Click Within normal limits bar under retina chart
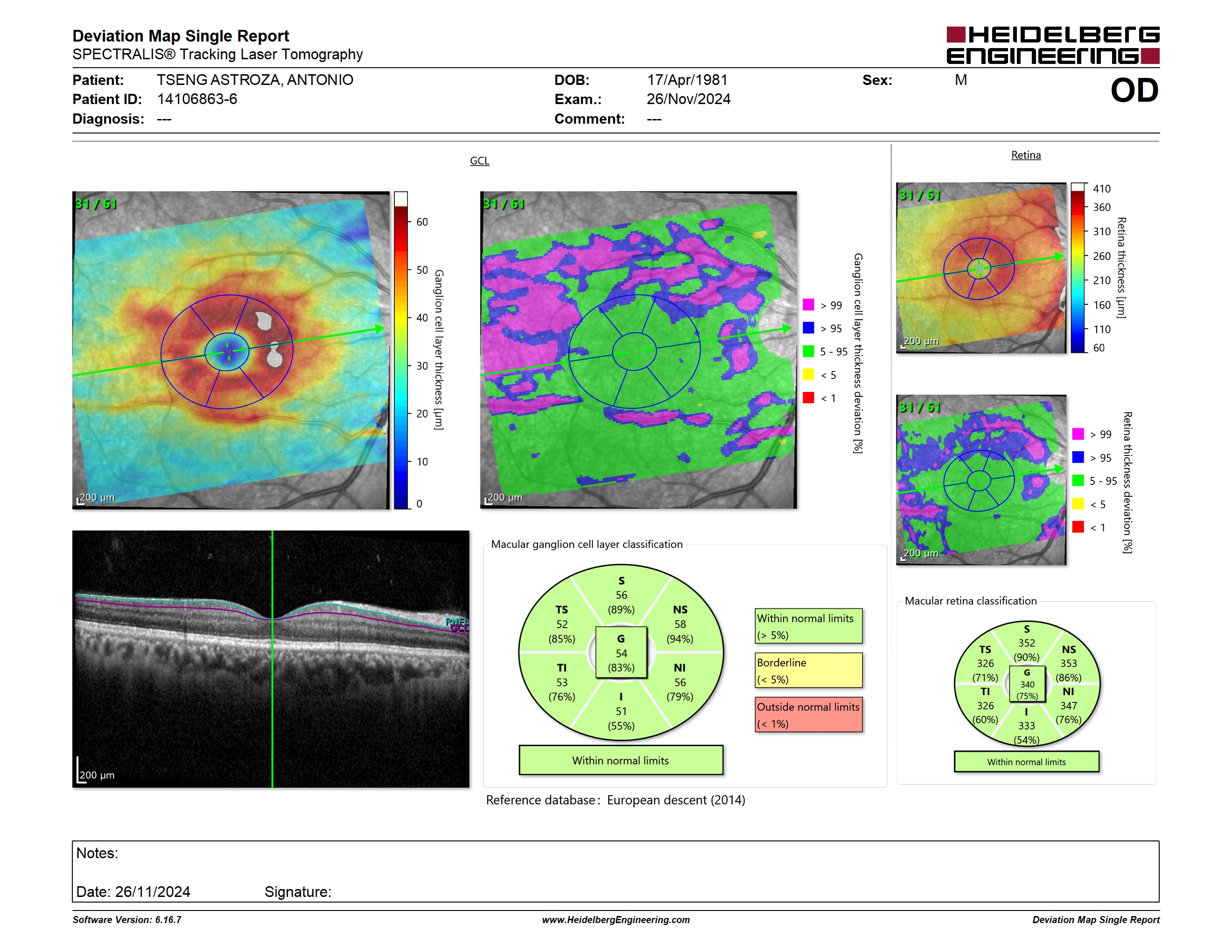The image size is (1232, 952). click(1027, 762)
